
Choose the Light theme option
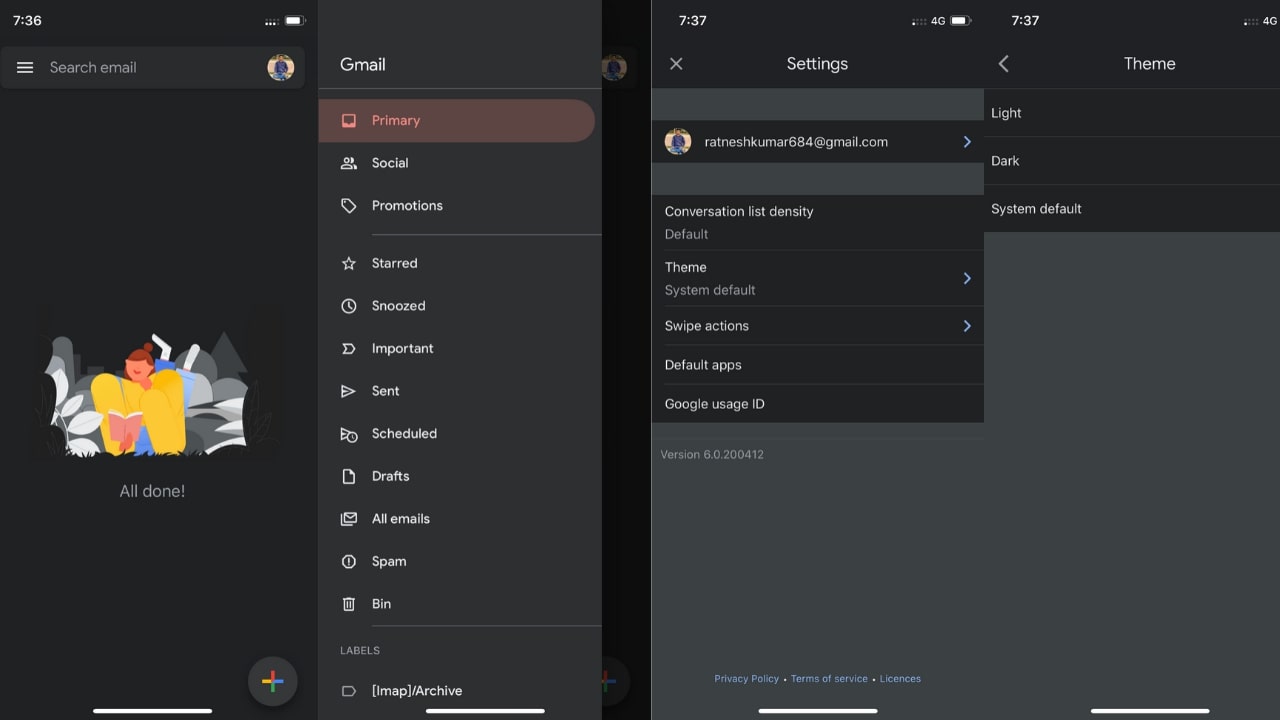(x=1132, y=113)
